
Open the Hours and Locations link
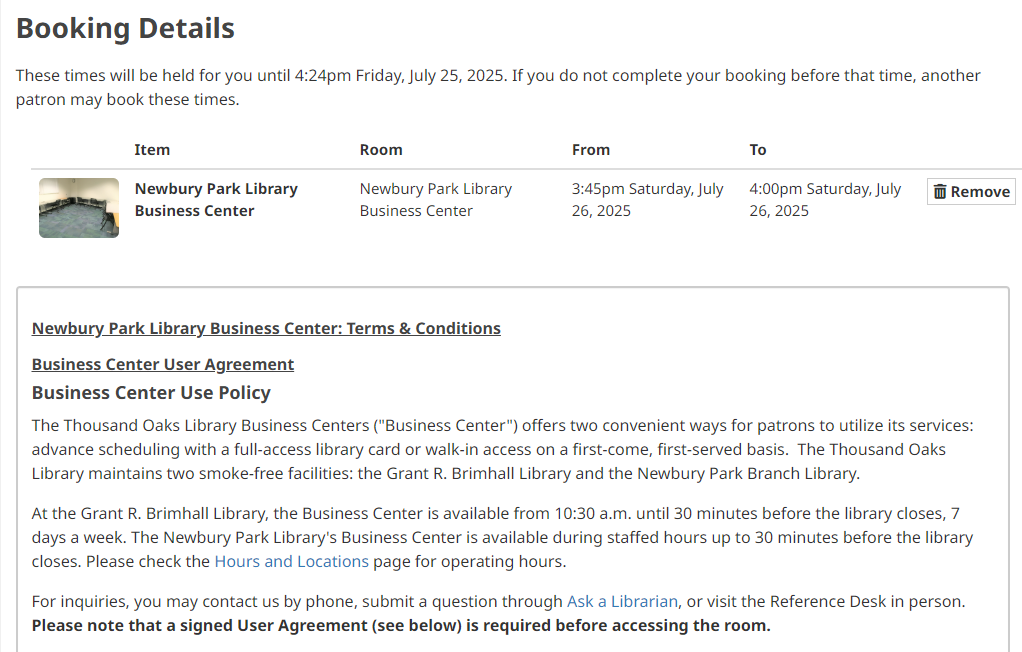click(x=291, y=561)
